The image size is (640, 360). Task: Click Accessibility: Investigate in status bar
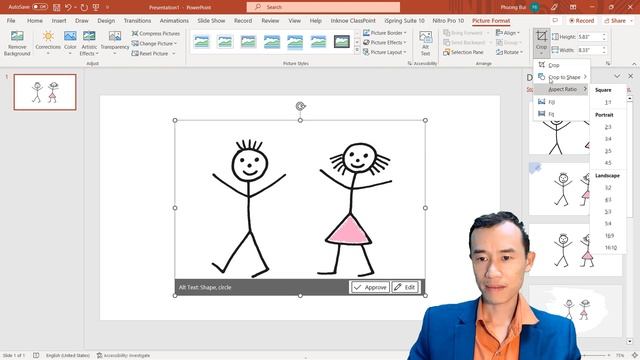(x=123, y=356)
